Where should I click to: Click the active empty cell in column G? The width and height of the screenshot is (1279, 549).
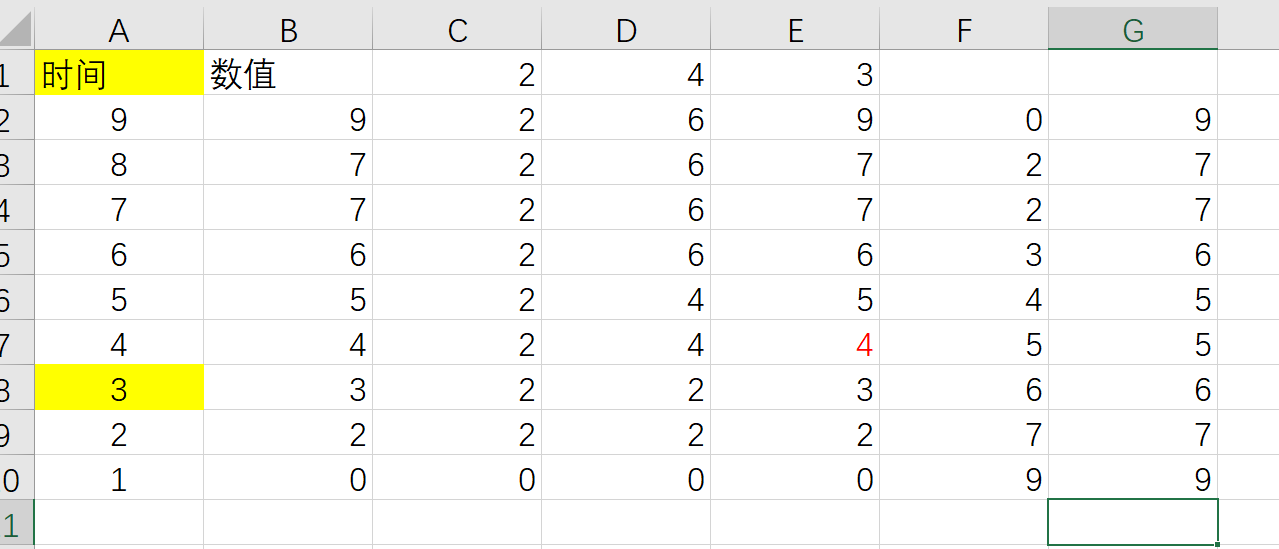click(1133, 522)
